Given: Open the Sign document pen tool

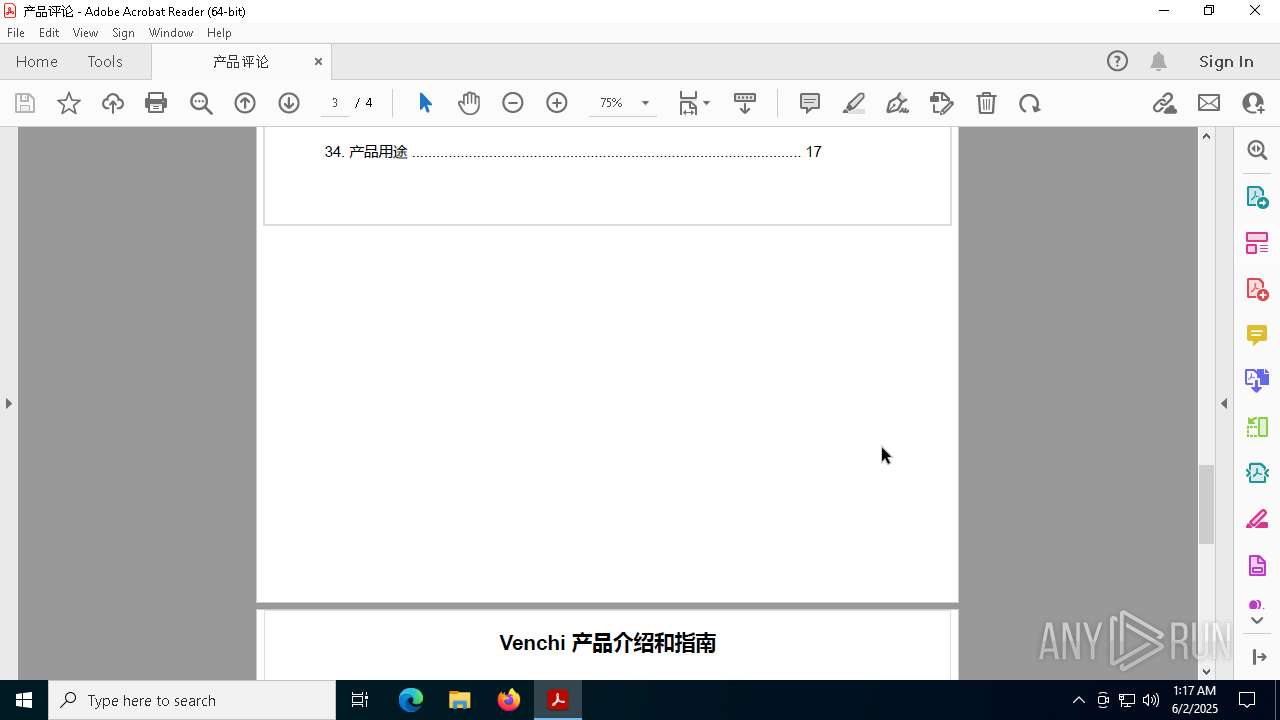Looking at the screenshot, I should click(897, 103).
